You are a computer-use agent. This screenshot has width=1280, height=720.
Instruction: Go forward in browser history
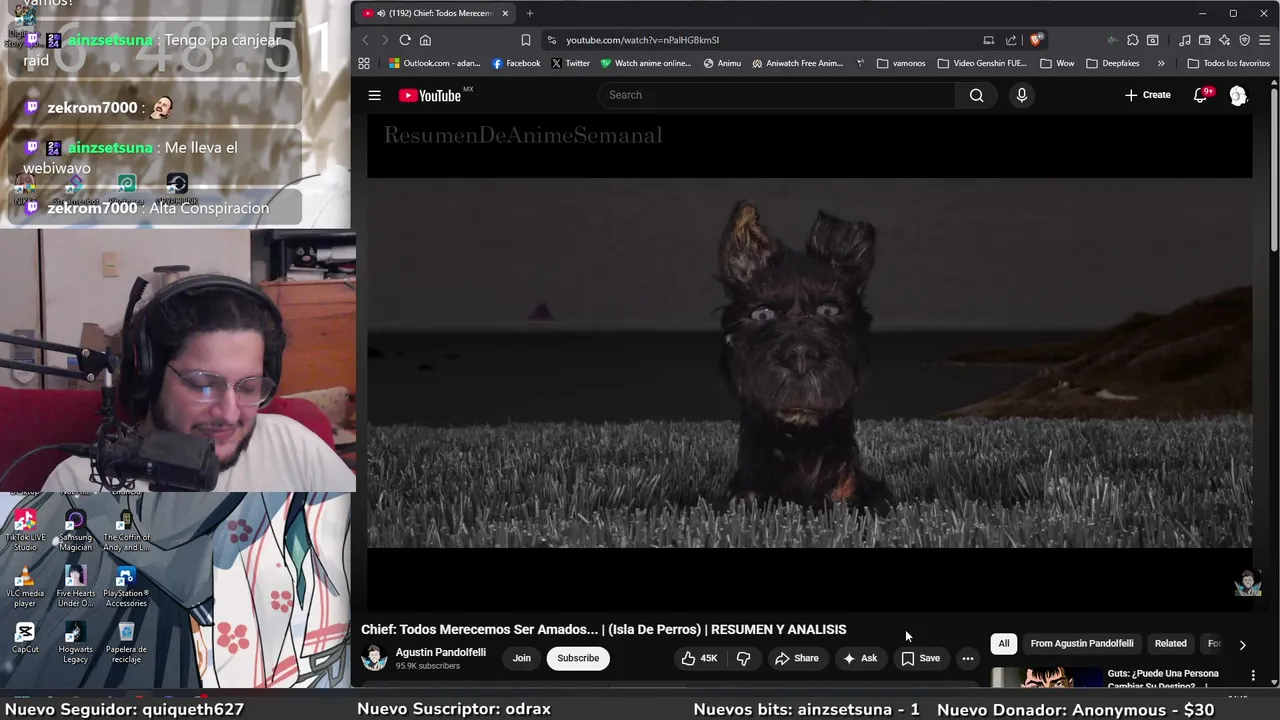[384, 40]
